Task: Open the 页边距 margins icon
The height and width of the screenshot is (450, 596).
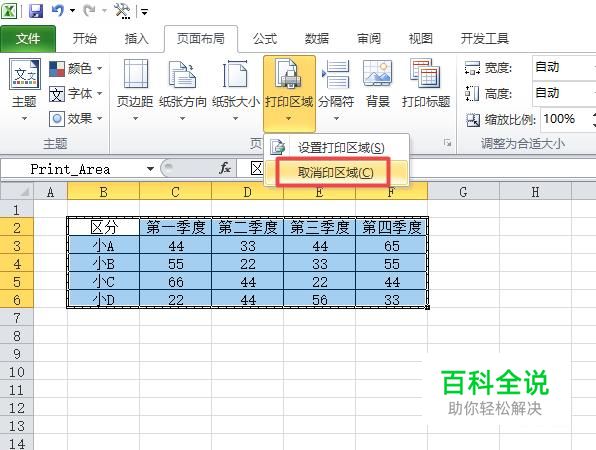Action: 135,90
